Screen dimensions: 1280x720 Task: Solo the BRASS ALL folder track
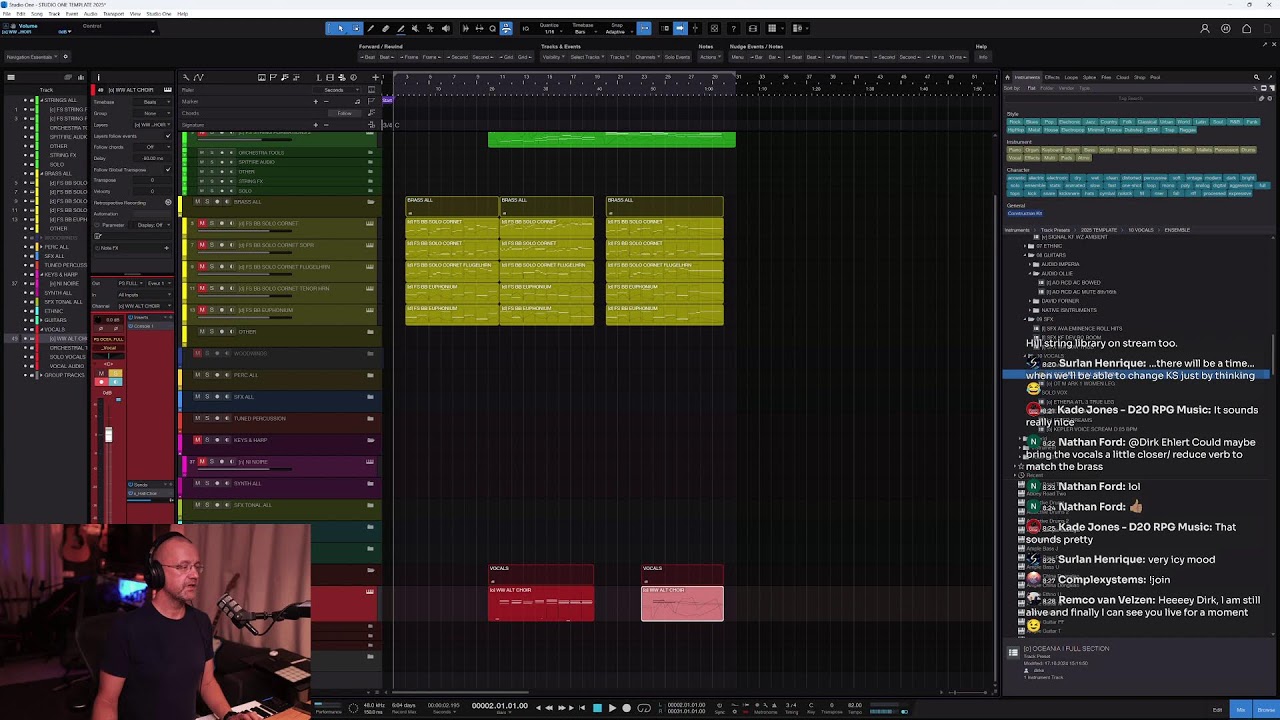[207, 202]
